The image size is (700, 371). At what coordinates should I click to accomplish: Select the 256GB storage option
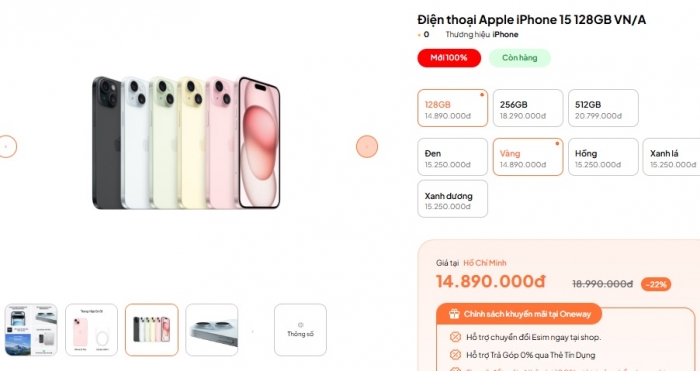528,108
